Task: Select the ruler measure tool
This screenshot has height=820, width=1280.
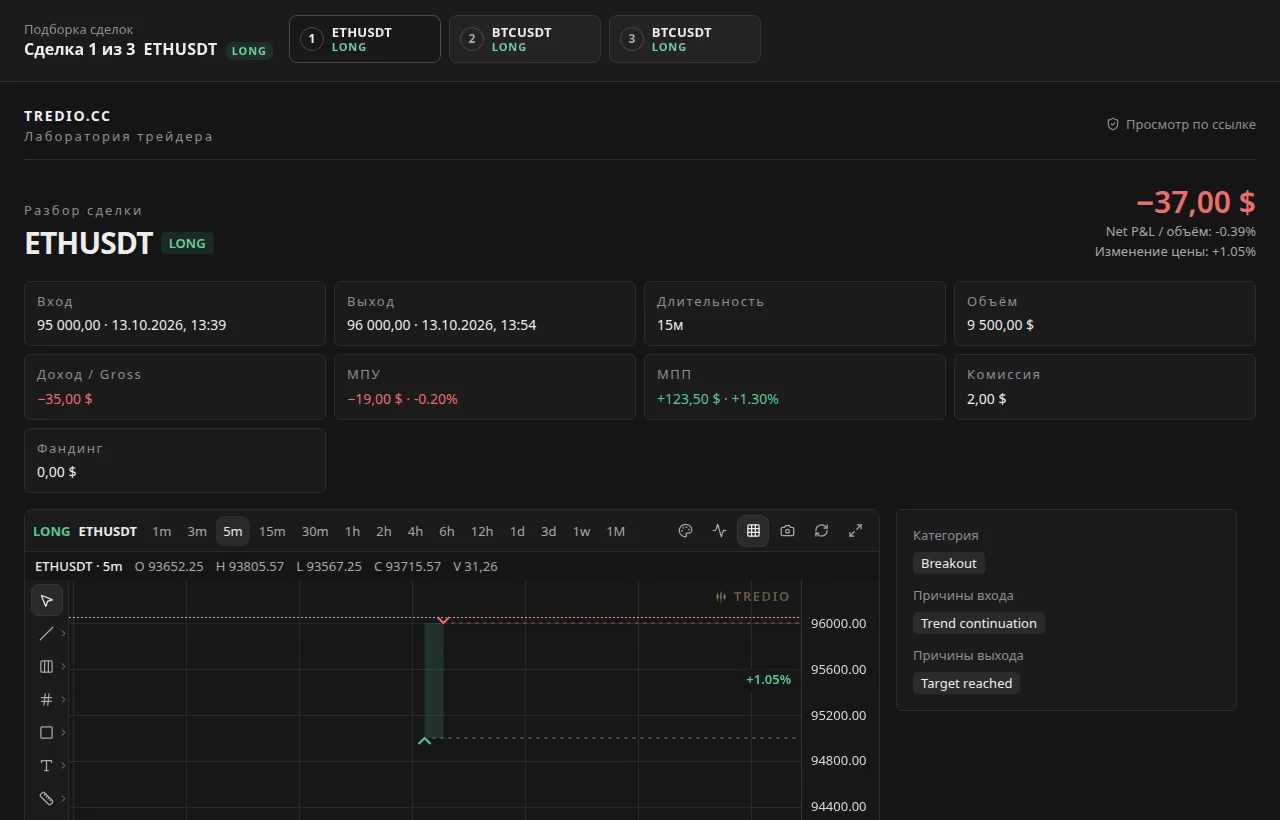Action: click(x=46, y=798)
